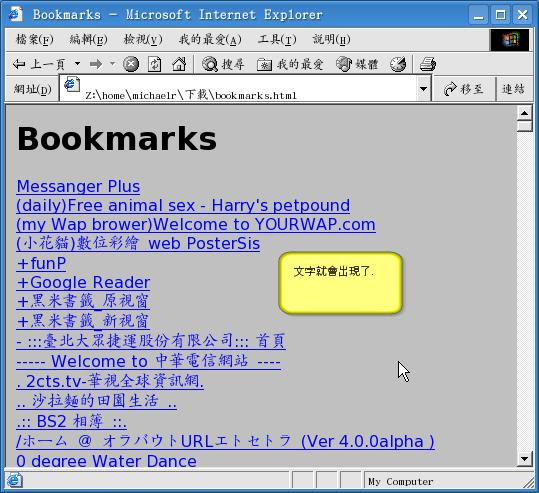Open the address bar dropdown list

pos(424,89)
